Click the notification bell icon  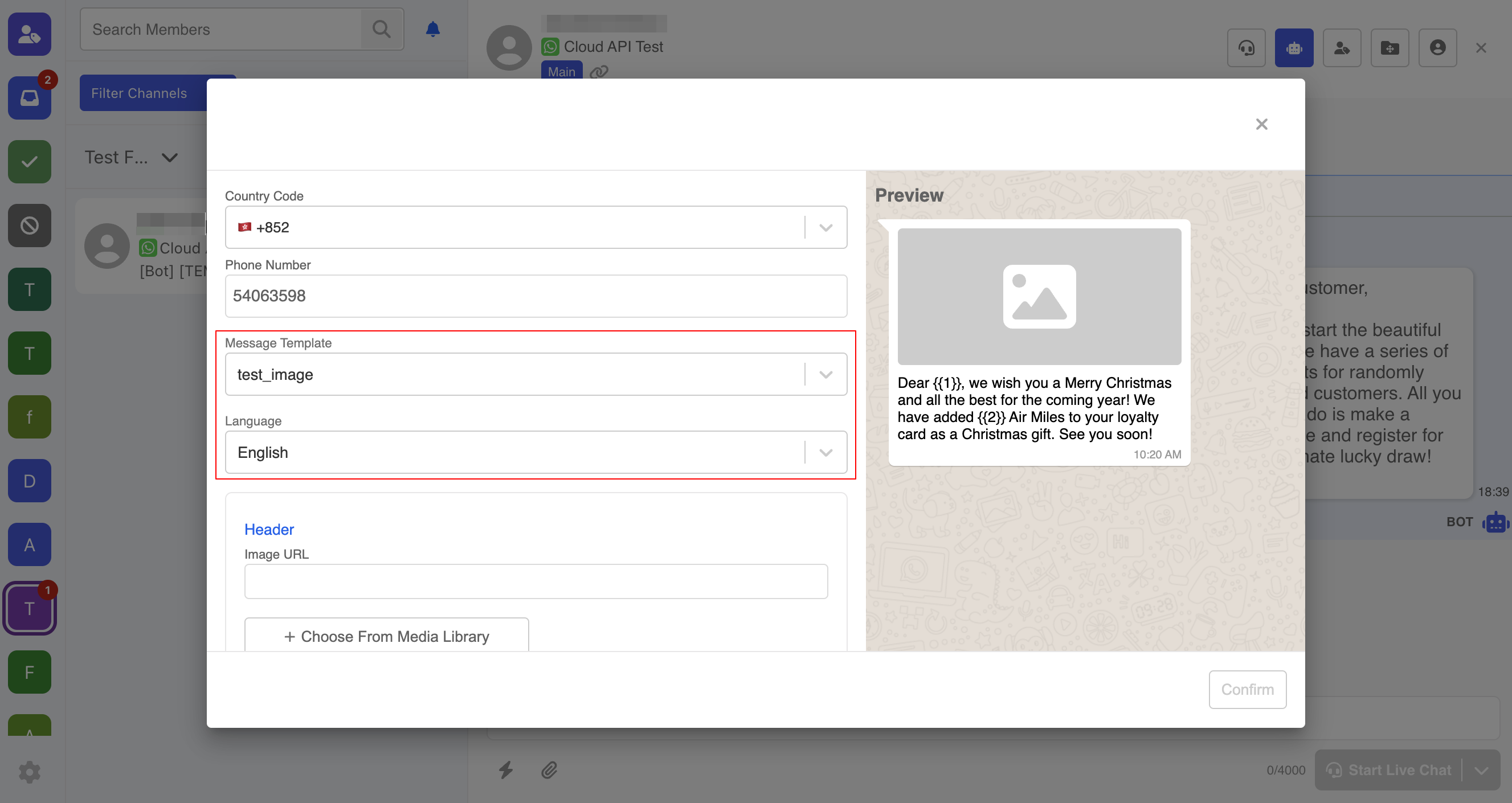(x=432, y=29)
